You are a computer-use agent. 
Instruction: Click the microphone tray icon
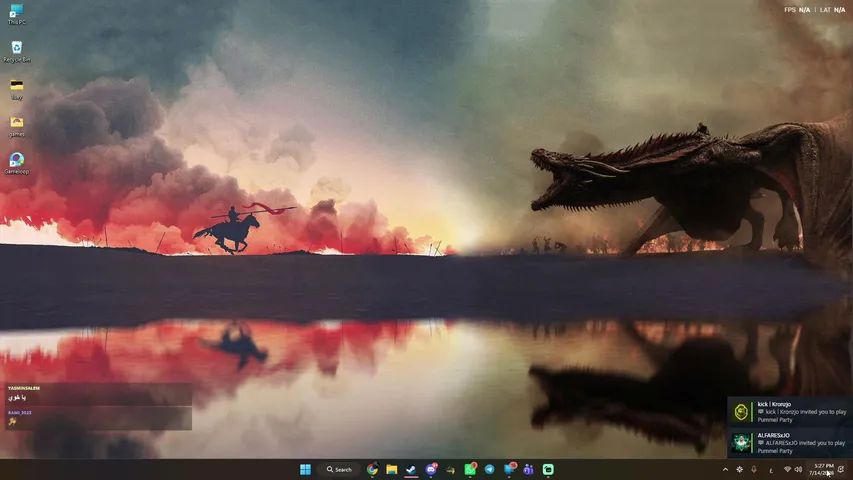point(754,469)
